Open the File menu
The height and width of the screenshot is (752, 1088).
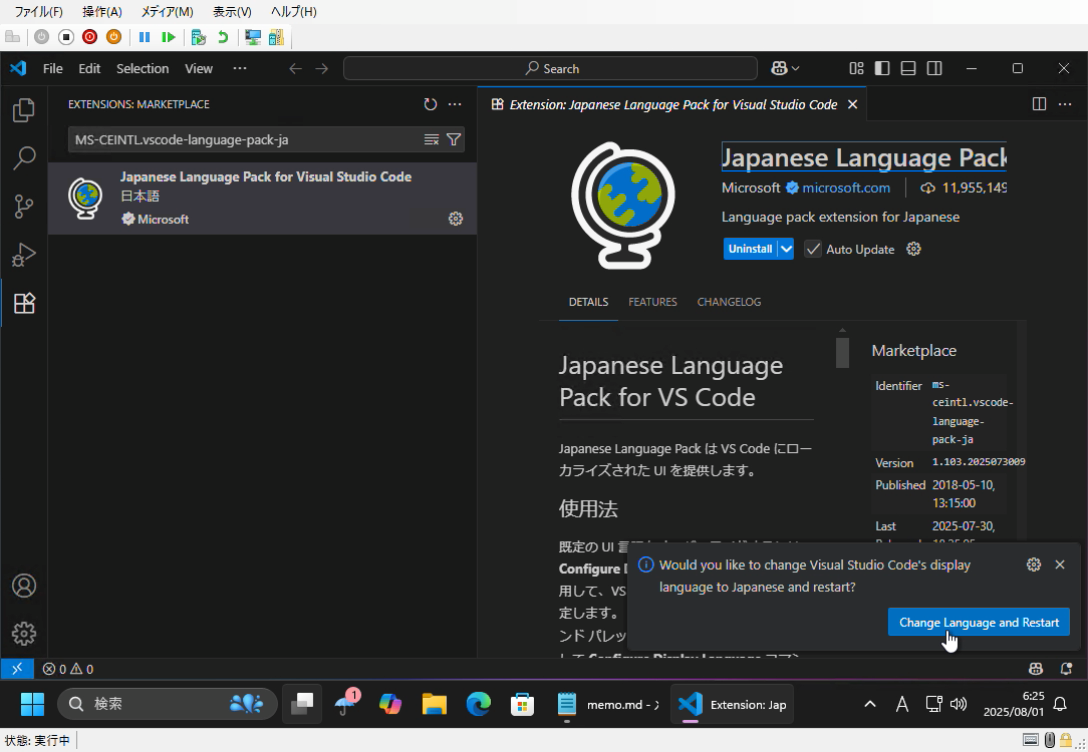[53, 68]
